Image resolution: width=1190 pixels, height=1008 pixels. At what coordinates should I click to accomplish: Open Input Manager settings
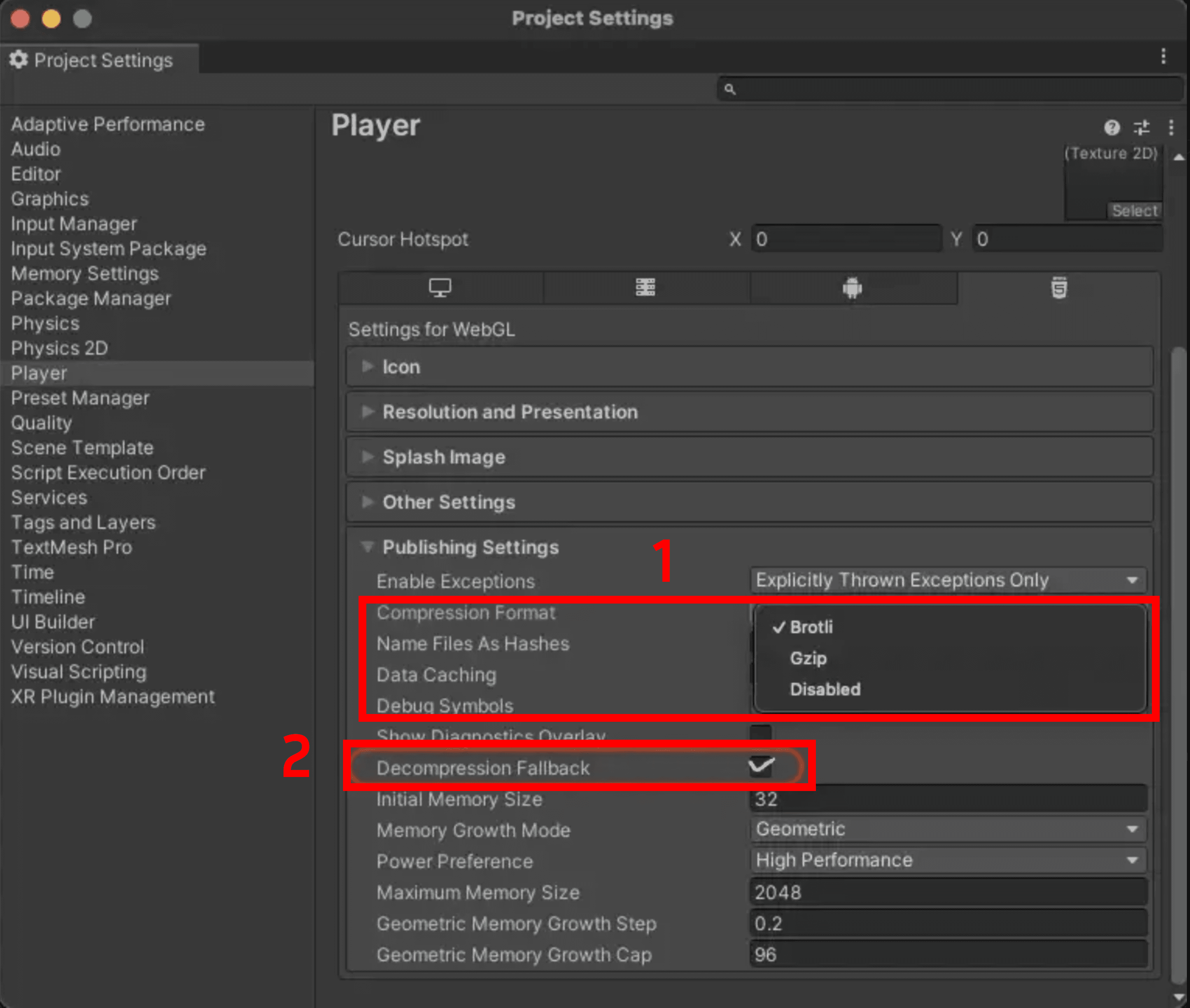74,224
